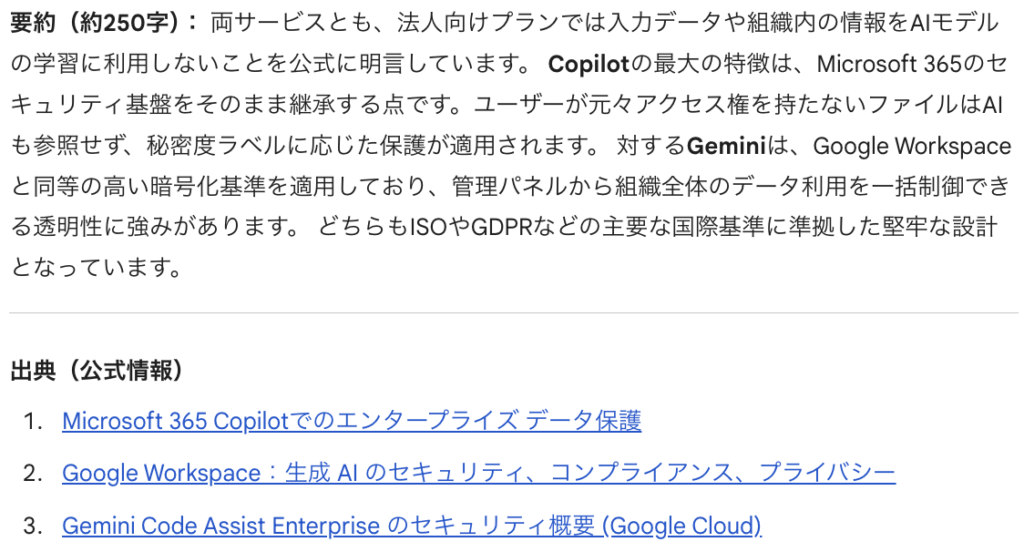The height and width of the screenshot is (552, 1024).
Task: Click list number 3 in the sources
Action: [34, 526]
